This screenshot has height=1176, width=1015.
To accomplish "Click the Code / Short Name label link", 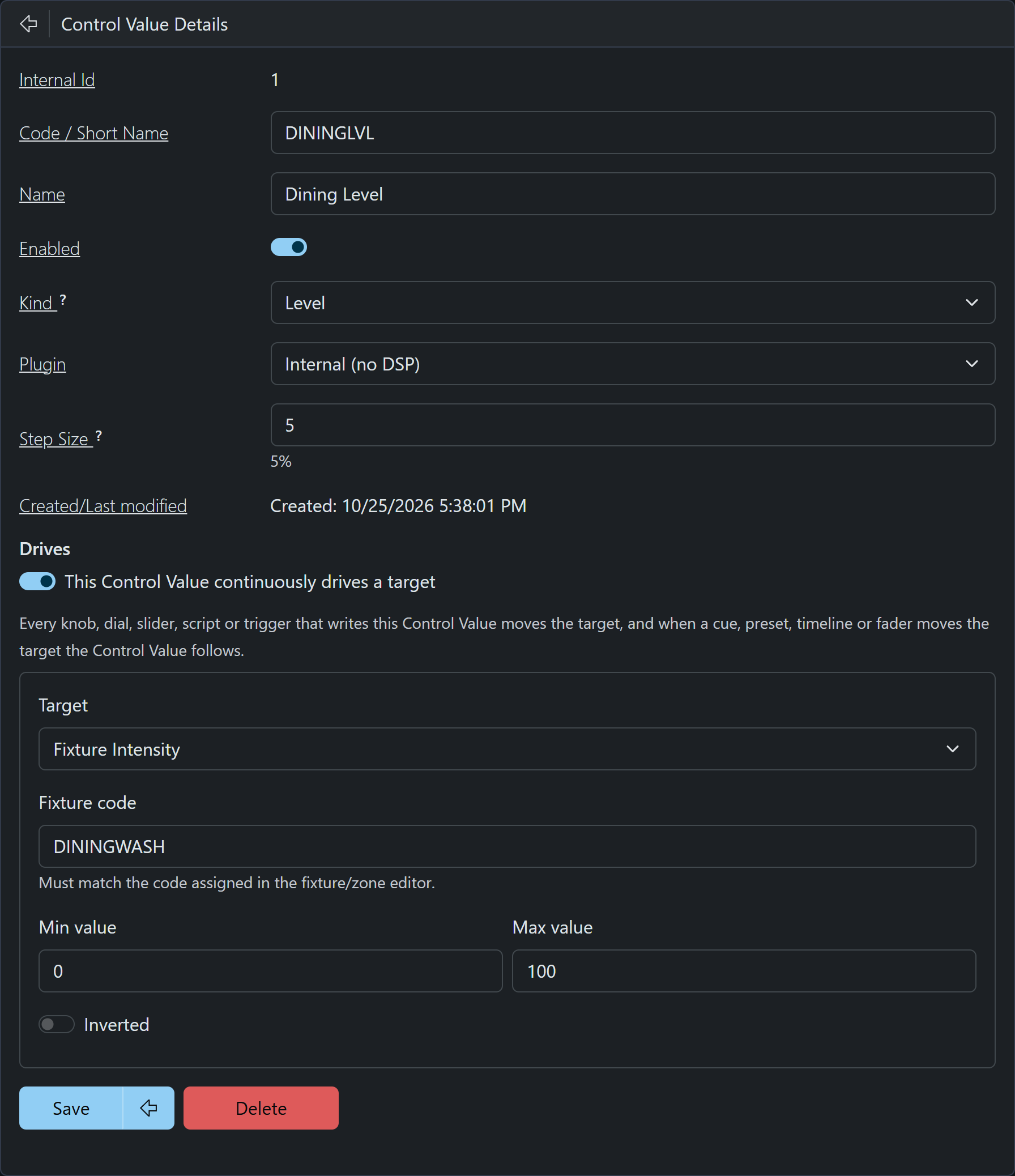I will pos(93,133).
